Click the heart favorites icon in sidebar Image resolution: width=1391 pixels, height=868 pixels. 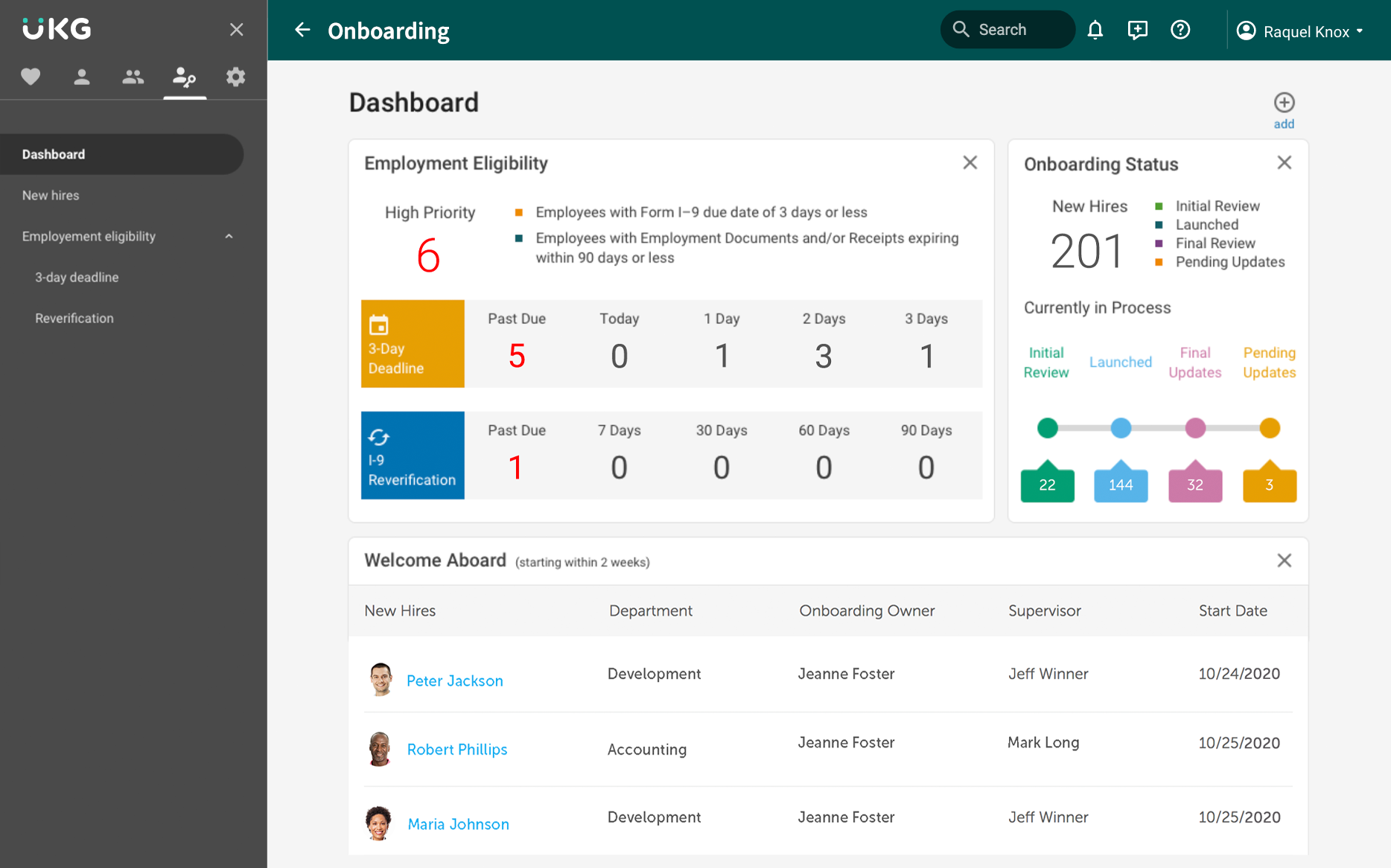(x=31, y=77)
